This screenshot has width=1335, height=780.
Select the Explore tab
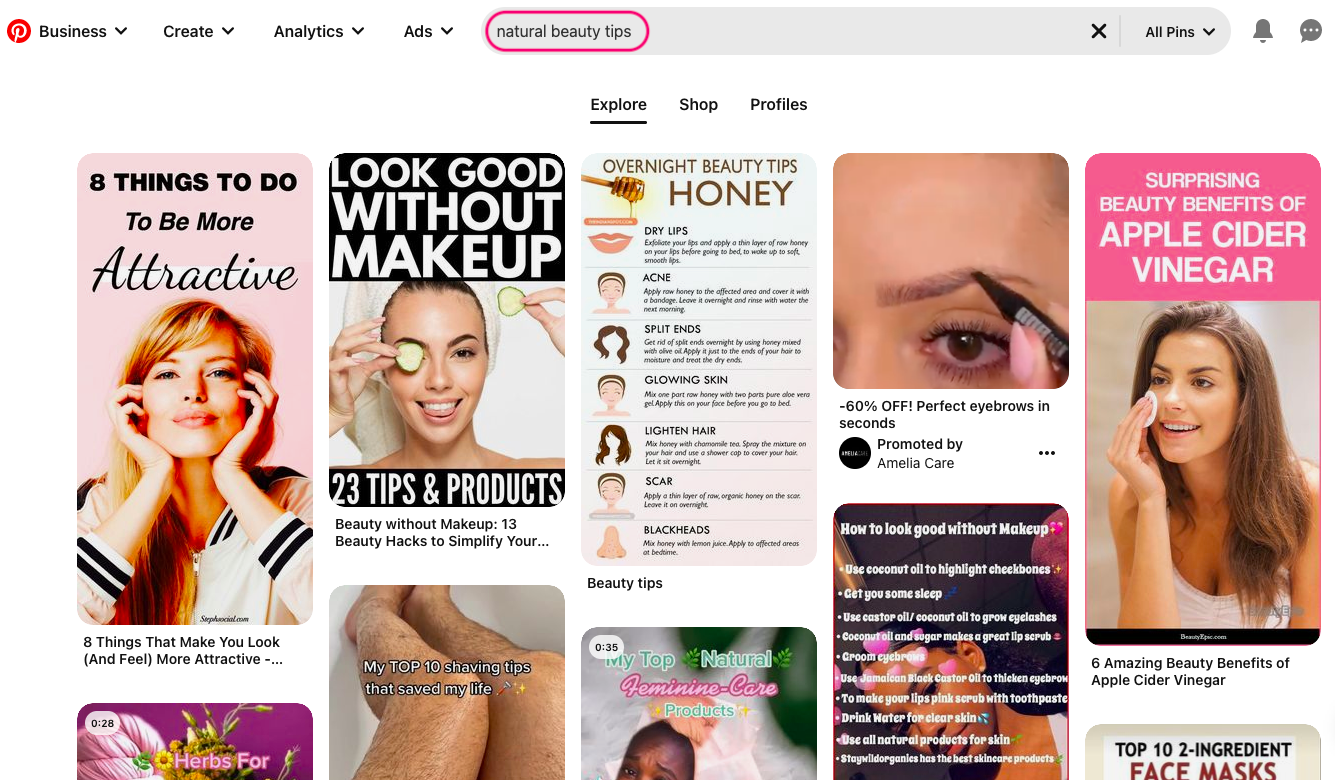point(618,104)
